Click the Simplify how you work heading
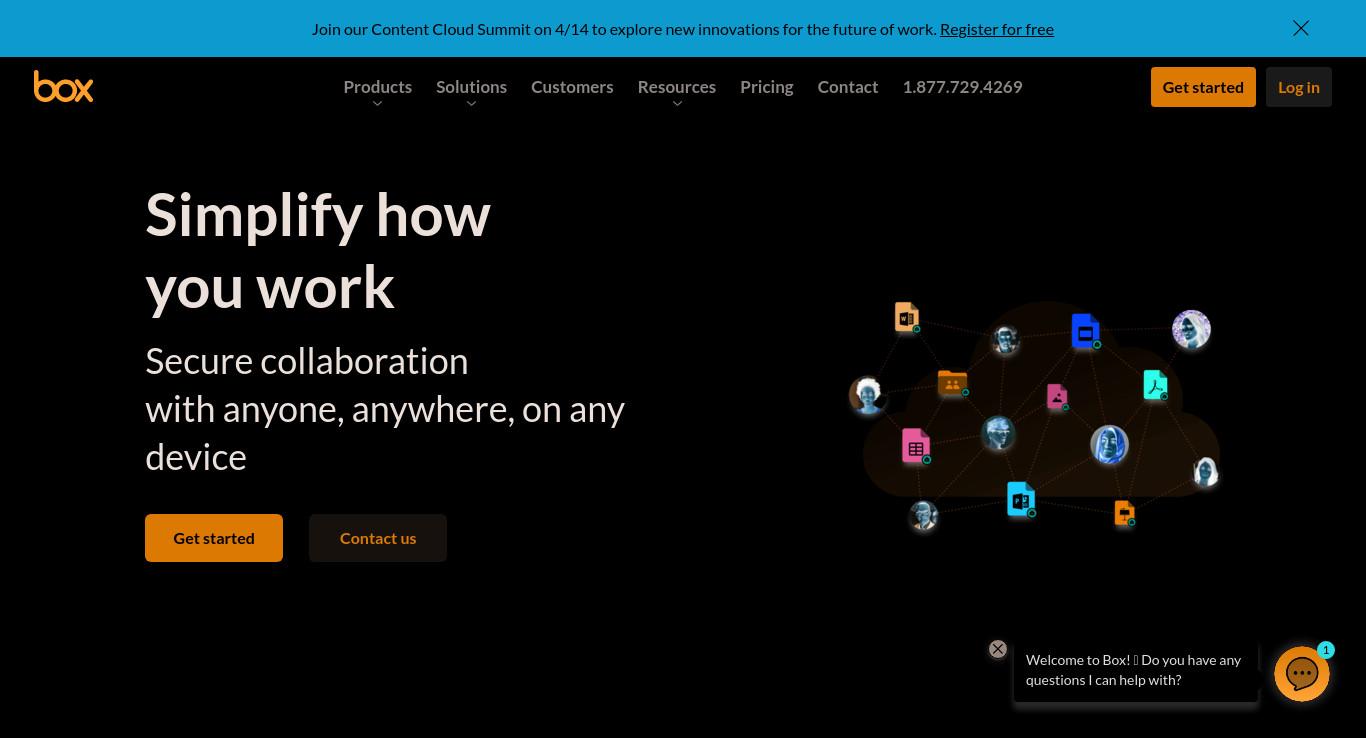 tap(318, 250)
